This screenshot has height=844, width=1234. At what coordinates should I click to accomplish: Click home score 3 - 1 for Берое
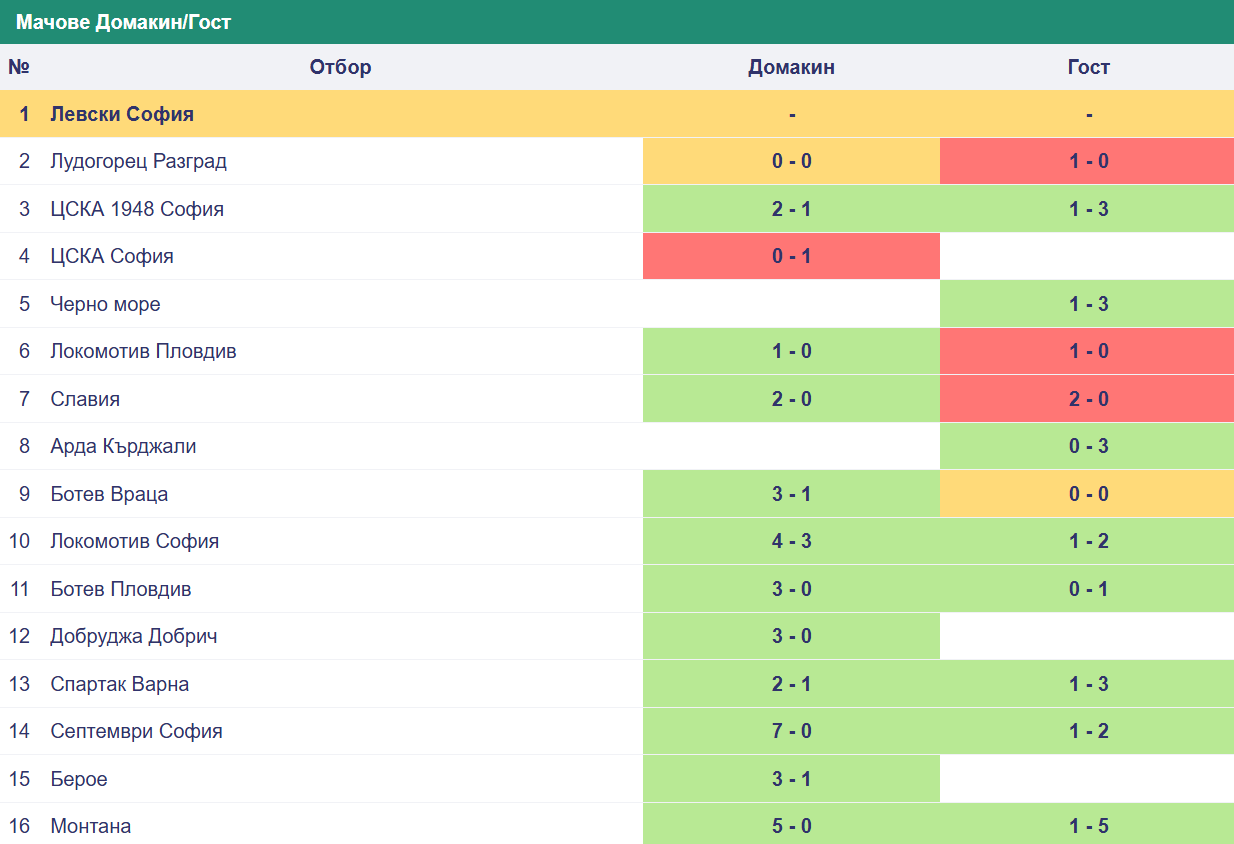tap(791, 779)
